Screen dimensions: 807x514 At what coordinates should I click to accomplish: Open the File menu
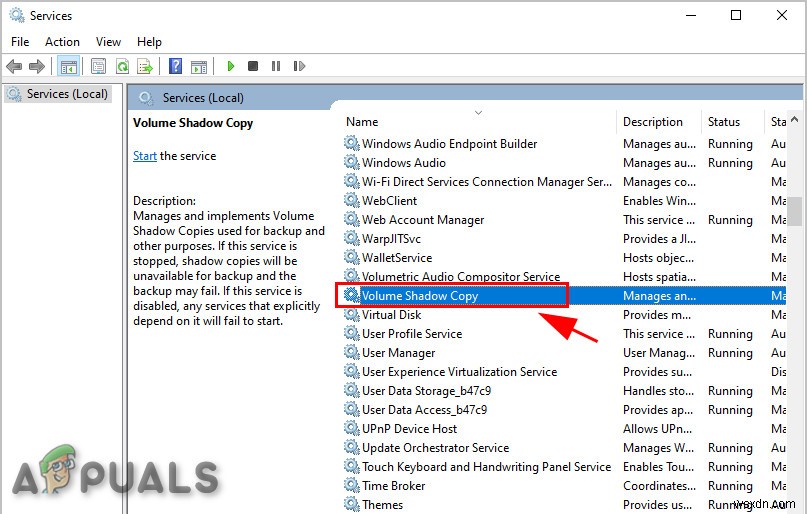point(20,42)
